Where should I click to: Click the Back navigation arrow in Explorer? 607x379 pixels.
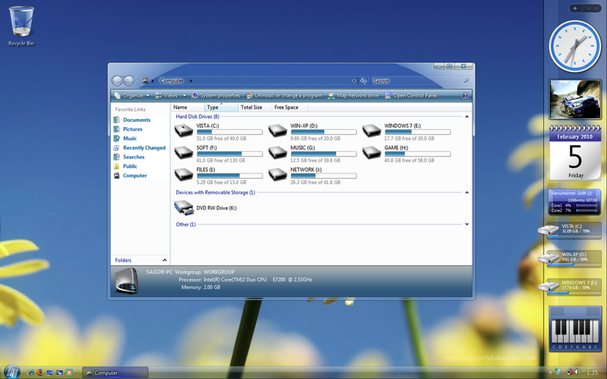pos(117,81)
